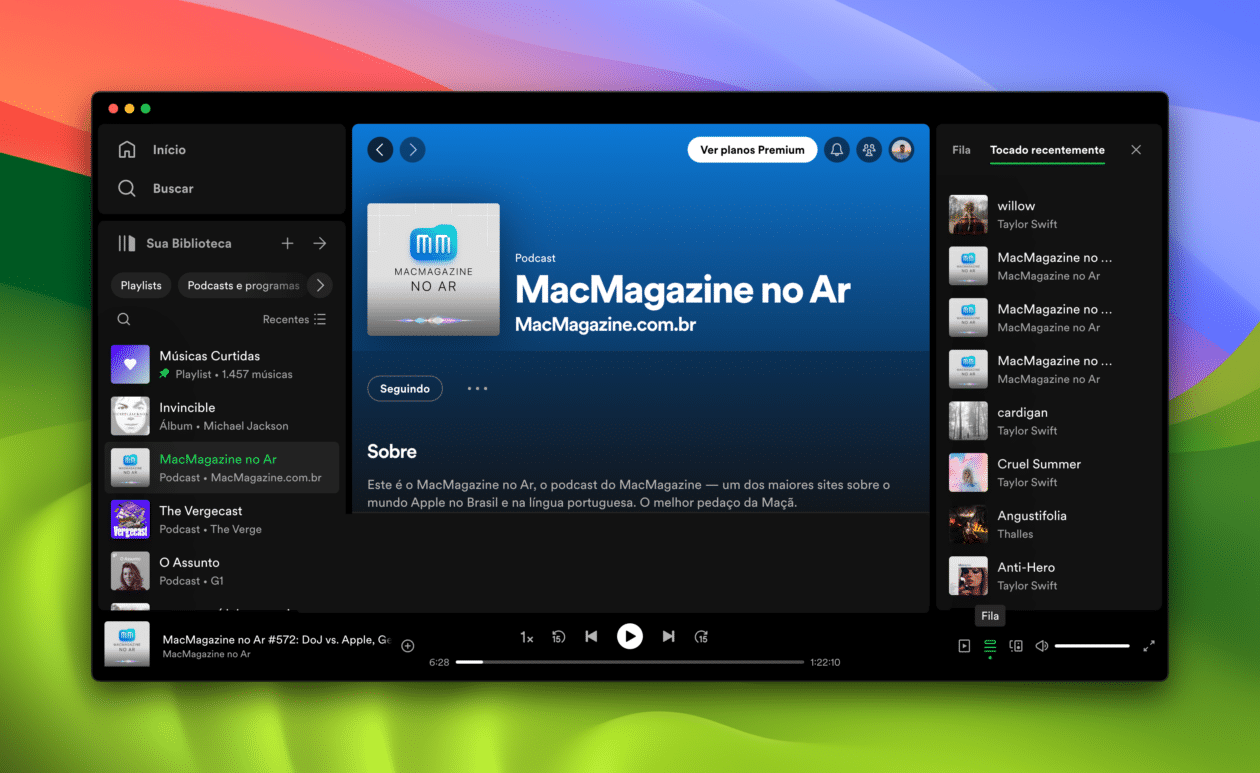Click the Angustifolia cover thumbnail

click(968, 524)
